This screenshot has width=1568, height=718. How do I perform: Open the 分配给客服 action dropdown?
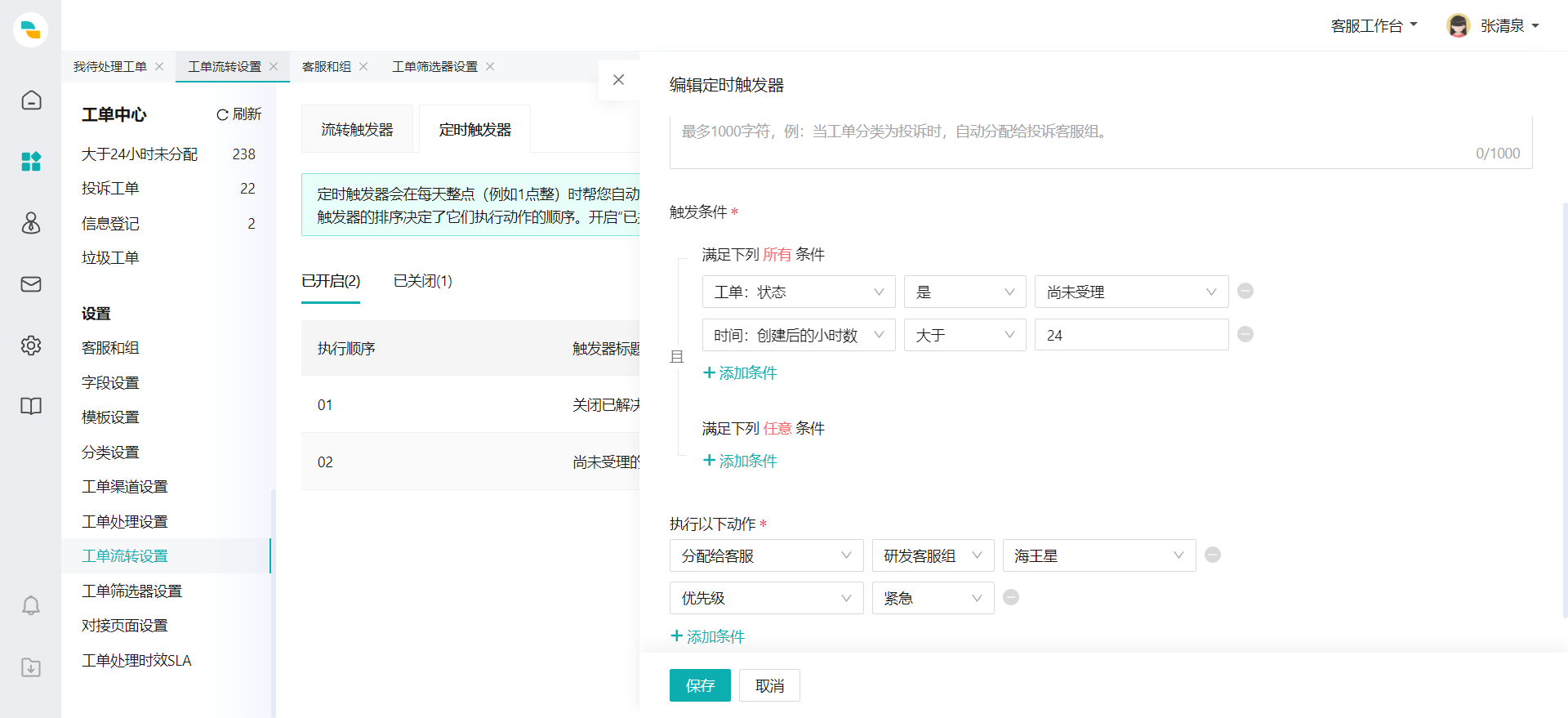point(766,555)
